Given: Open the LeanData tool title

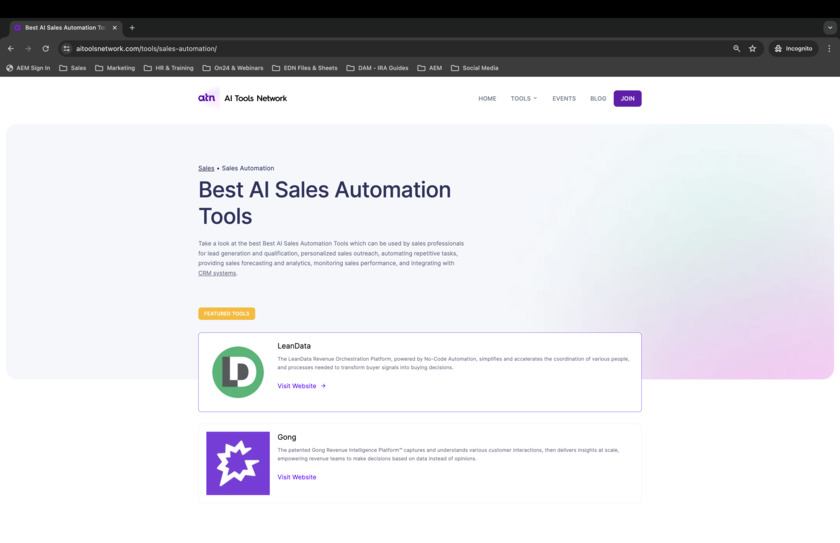Looking at the screenshot, I should [294, 346].
